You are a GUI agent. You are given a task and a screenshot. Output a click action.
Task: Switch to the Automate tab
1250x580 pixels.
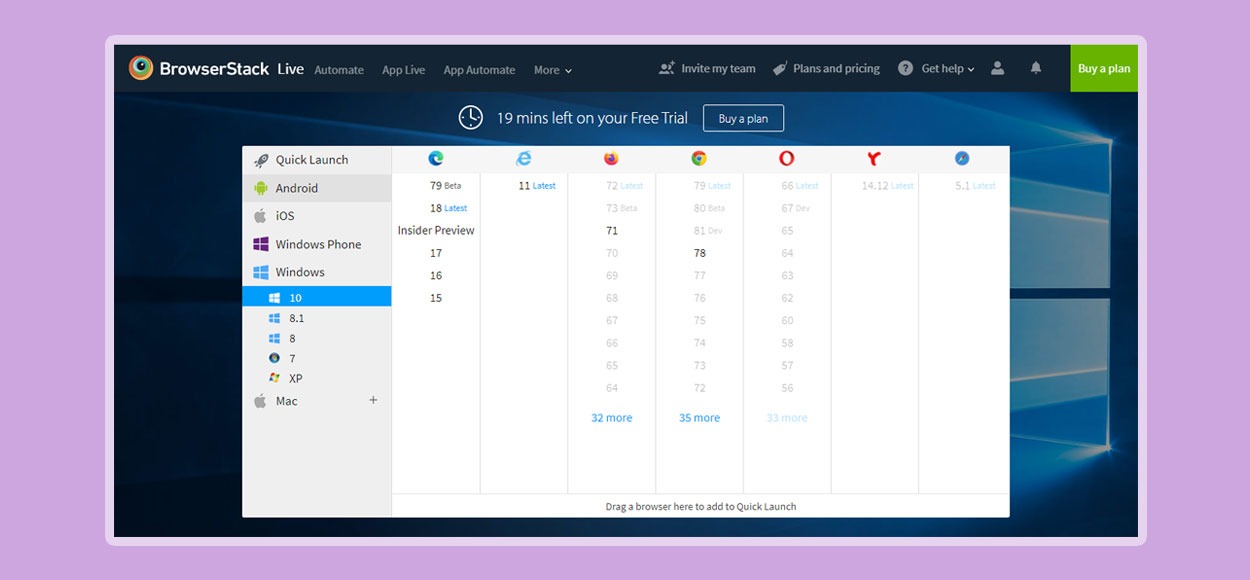point(339,70)
